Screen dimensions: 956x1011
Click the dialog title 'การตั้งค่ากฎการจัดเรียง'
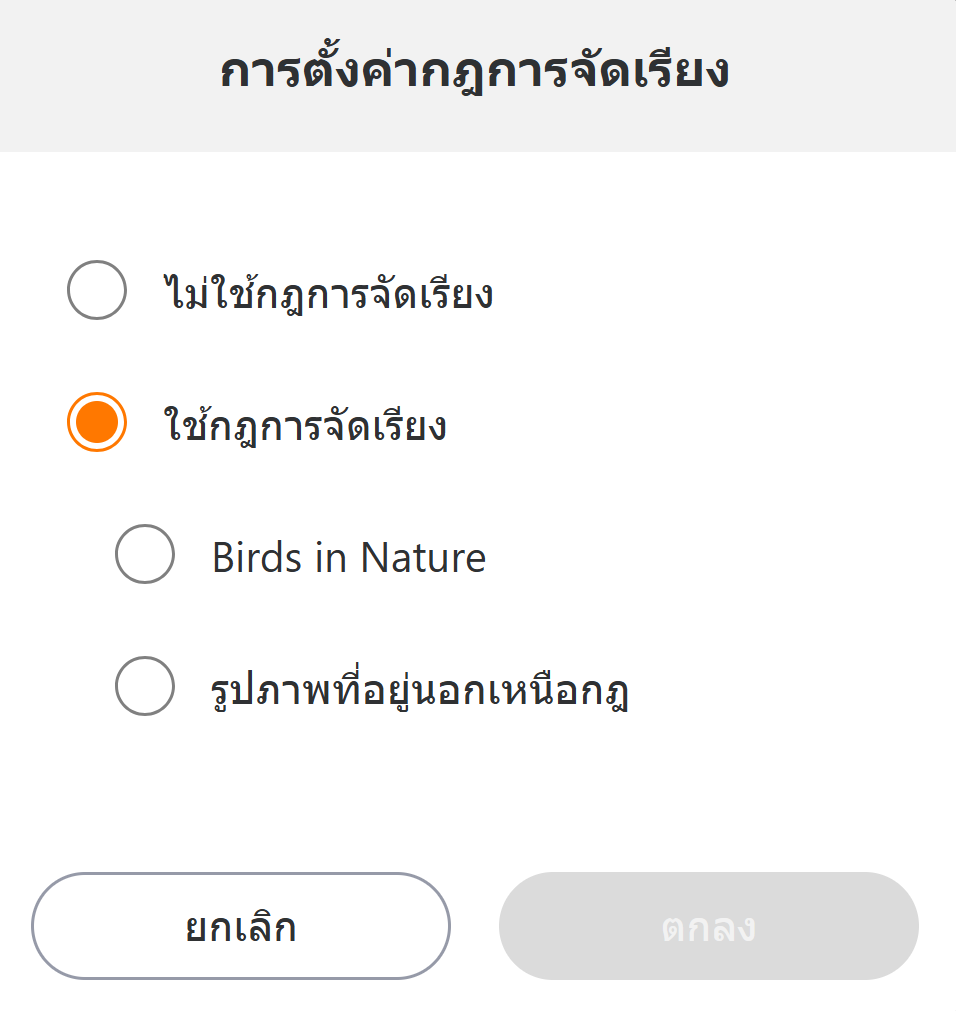click(x=474, y=74)
